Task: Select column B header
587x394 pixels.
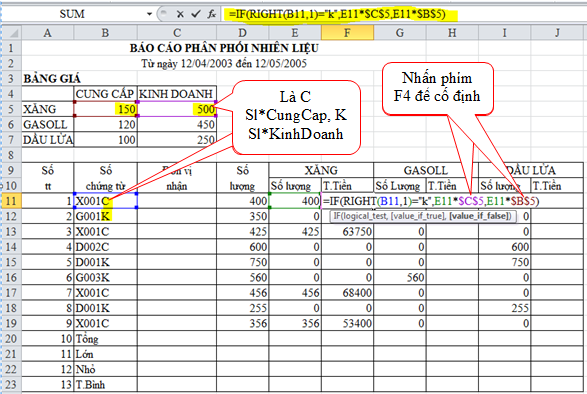Action: (x=105, y=33)
